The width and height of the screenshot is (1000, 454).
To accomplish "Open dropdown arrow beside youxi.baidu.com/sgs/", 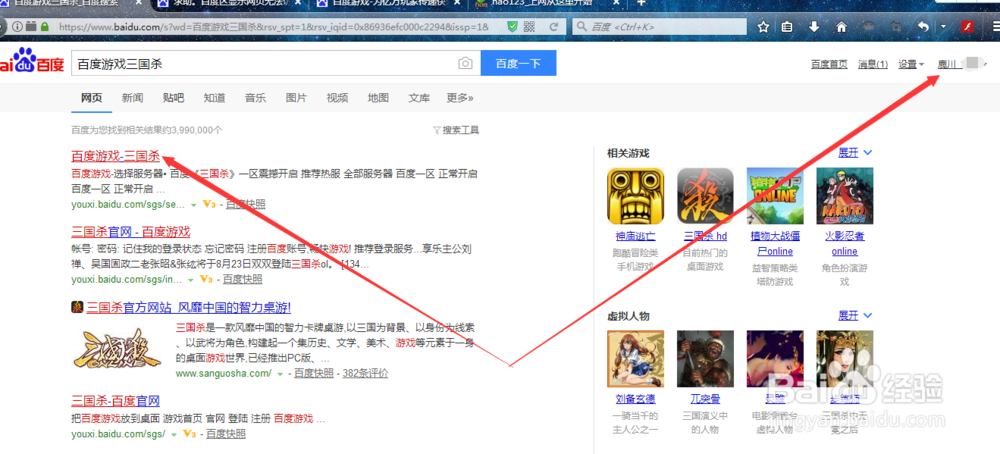I will point(174,434).
